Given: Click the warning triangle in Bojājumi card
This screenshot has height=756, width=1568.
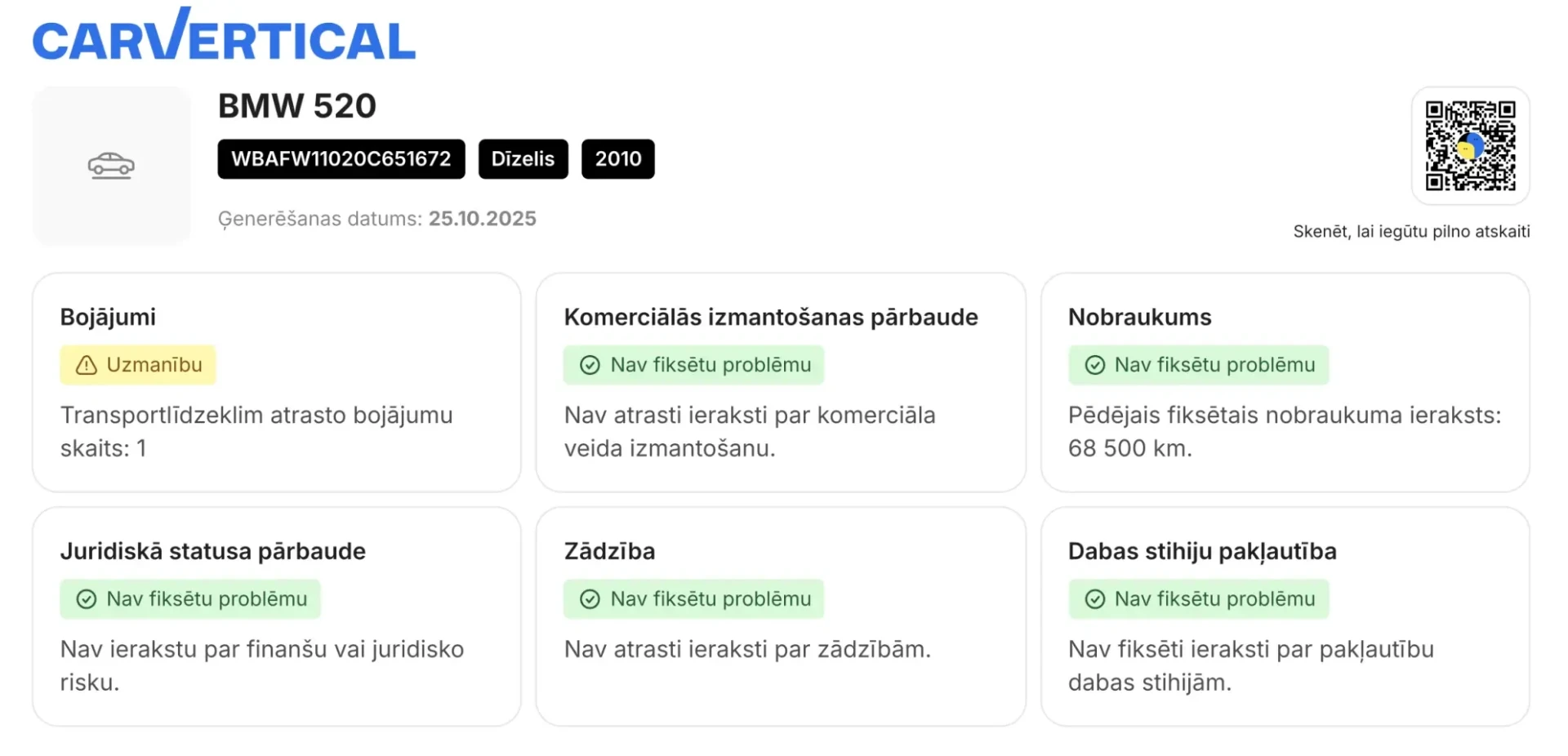Looking at the screenshot, I should (x=86, y=365).
